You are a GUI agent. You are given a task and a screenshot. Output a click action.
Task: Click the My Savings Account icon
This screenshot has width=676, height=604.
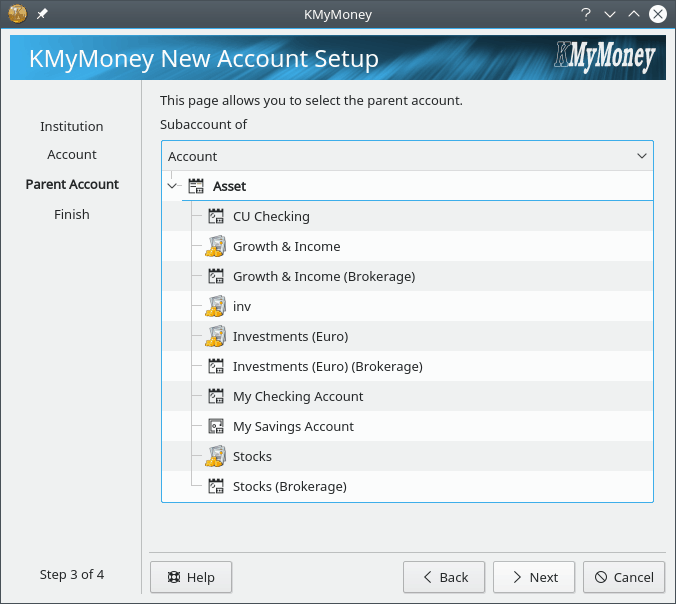pos(216,426)
